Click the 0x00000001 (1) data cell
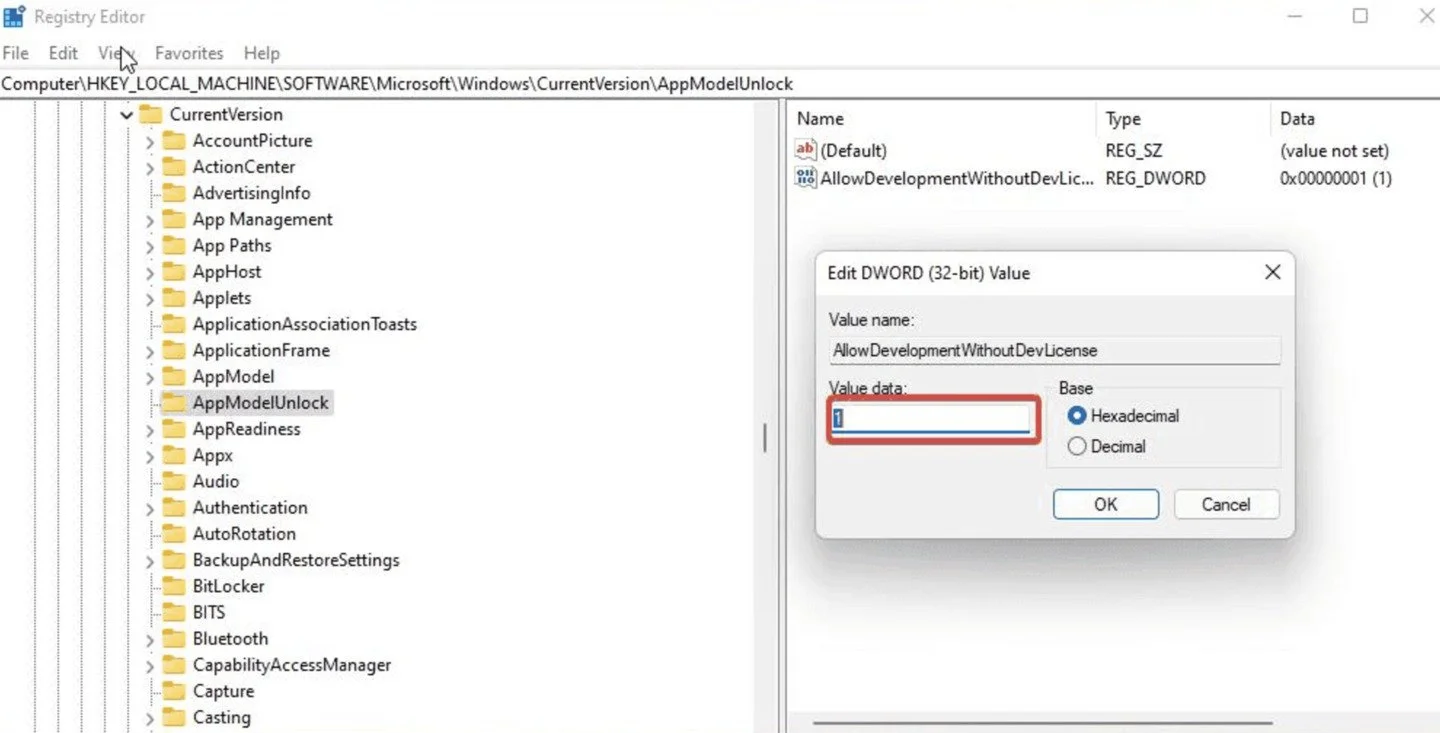Screen dimensions: 1440x733 click(1335, 178)
